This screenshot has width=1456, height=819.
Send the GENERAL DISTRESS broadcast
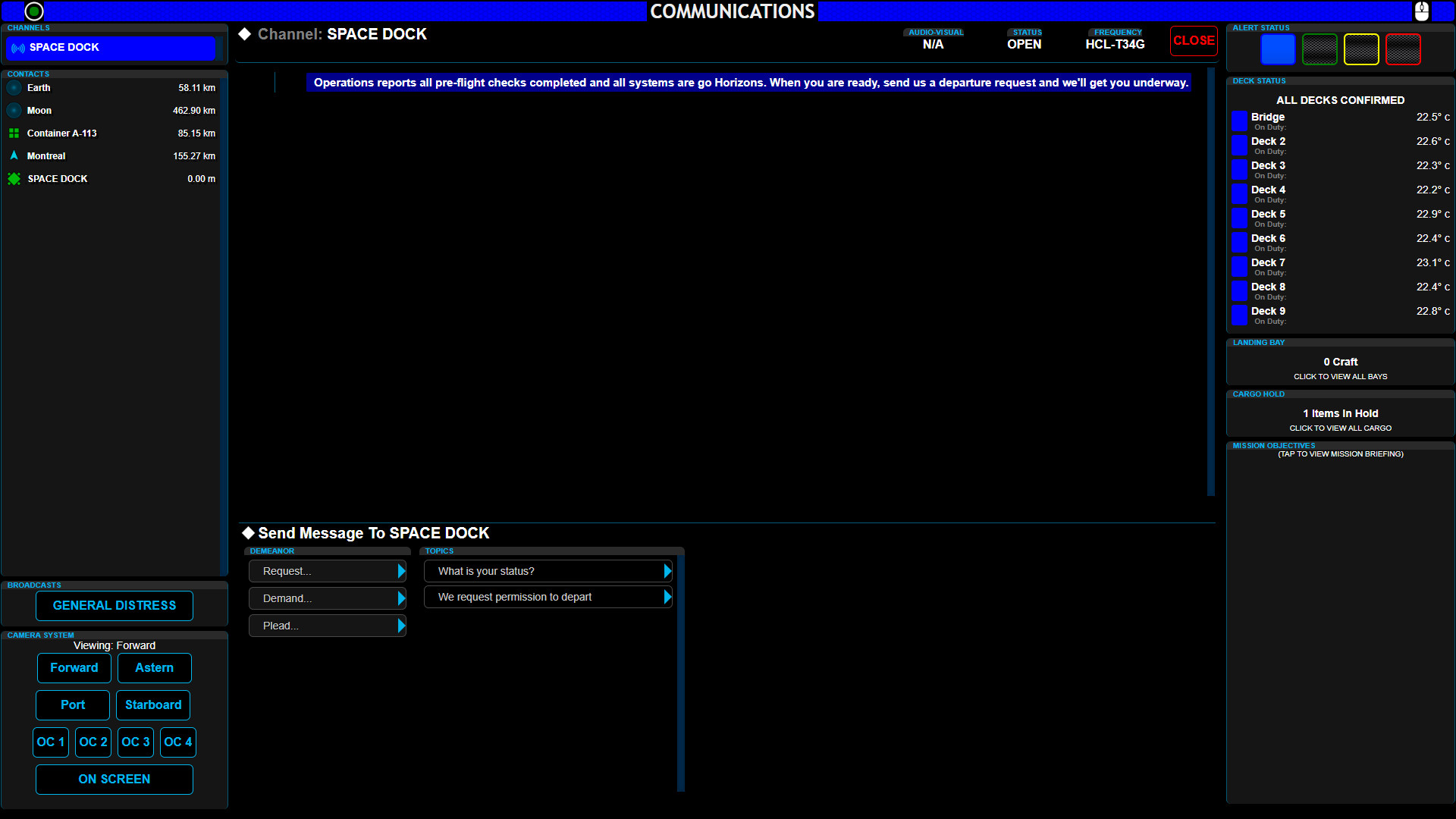[114, 605]
